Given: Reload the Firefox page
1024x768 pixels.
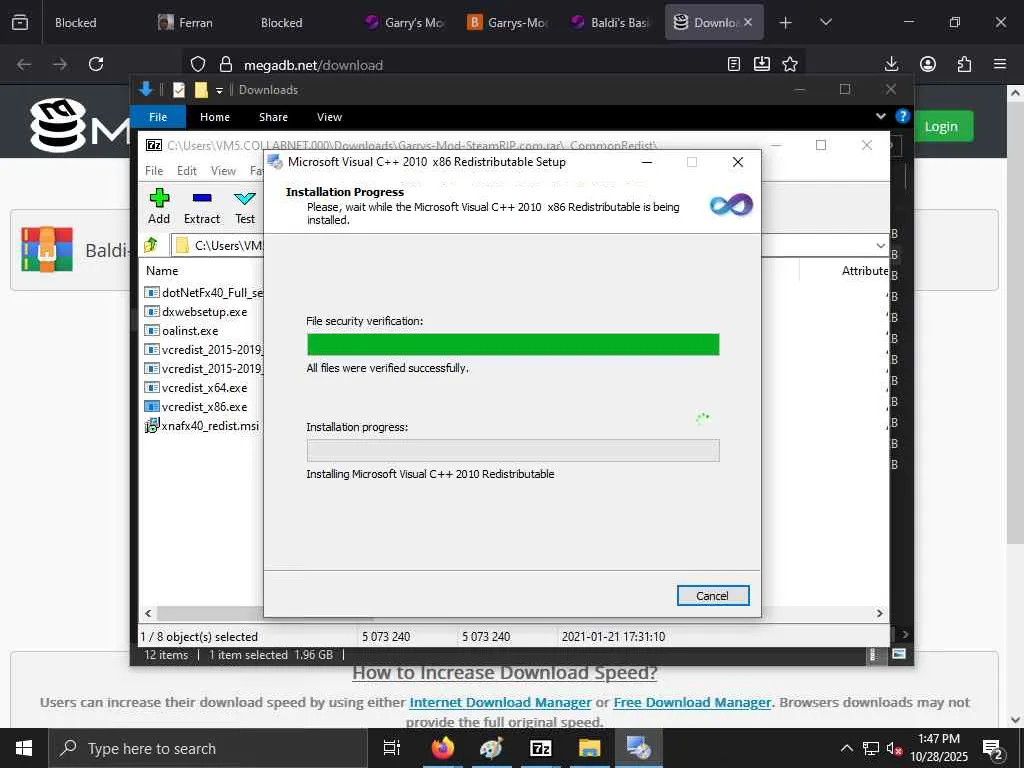Looking at the screenshot, I should [x=96, y=64].
